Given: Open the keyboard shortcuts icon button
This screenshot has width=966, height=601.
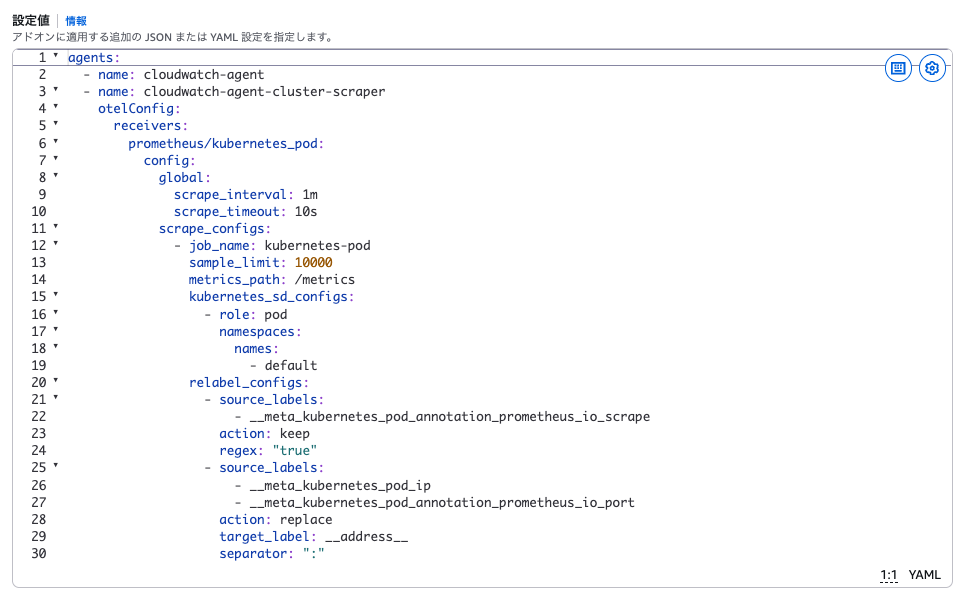Looking at the screenshot, I should [x=898, y=68].
